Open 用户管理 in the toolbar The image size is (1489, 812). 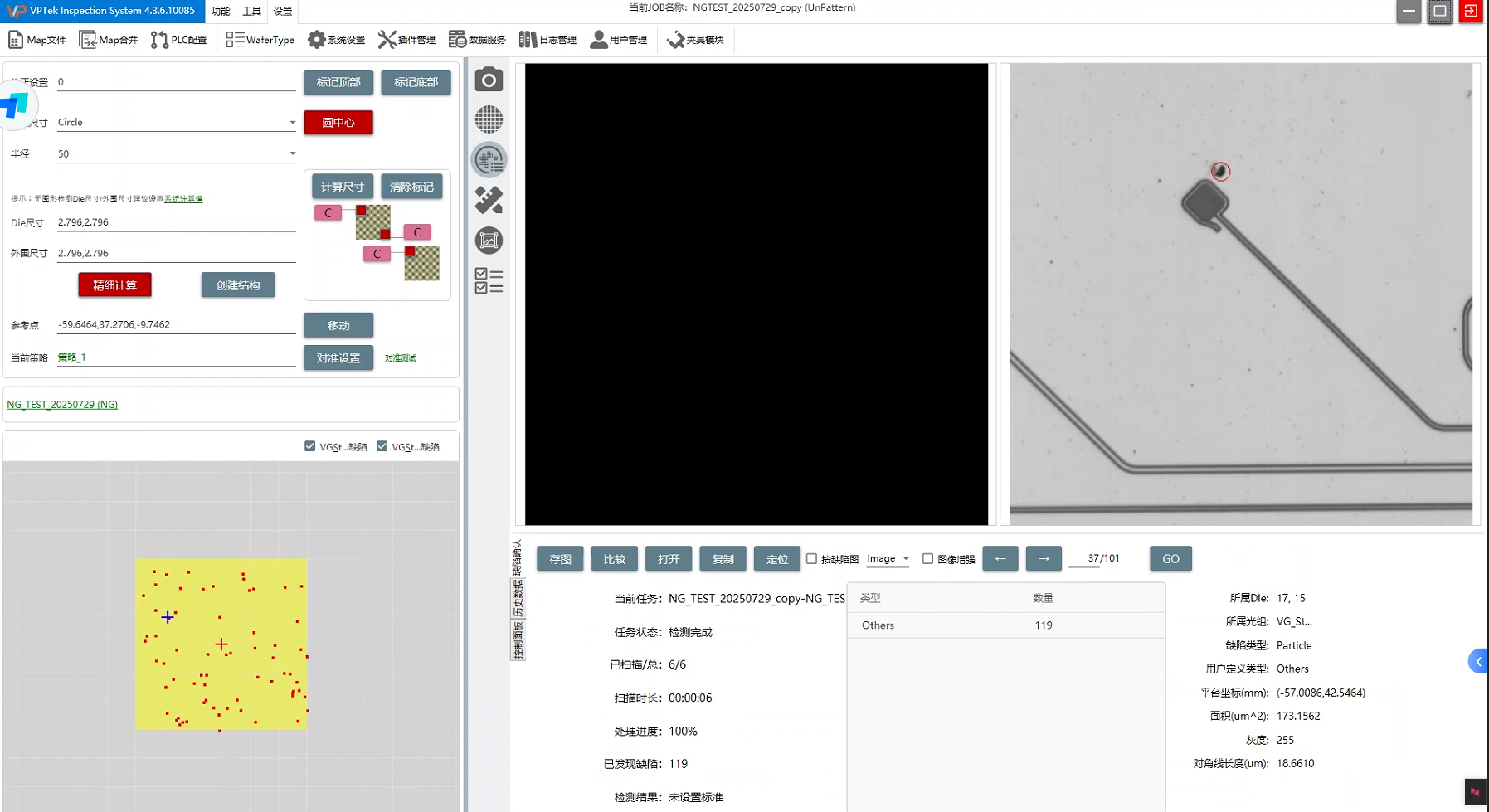(618, 40)
